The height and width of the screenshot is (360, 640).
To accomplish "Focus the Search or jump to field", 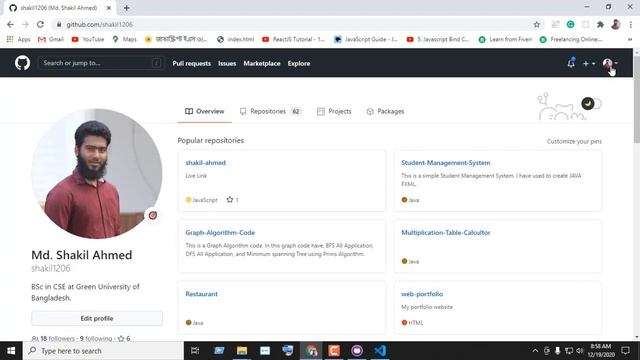I will pos(101,63).
